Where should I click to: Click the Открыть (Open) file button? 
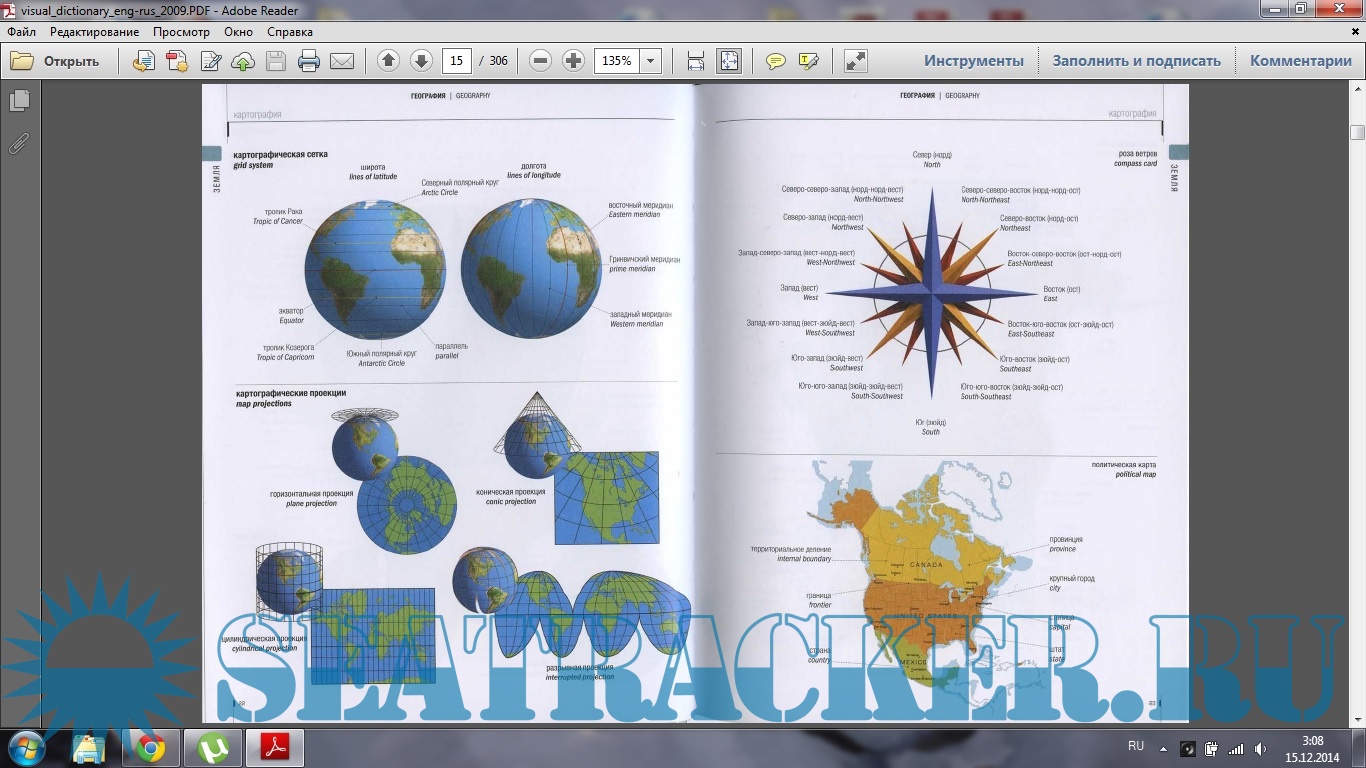coord(56,61)
